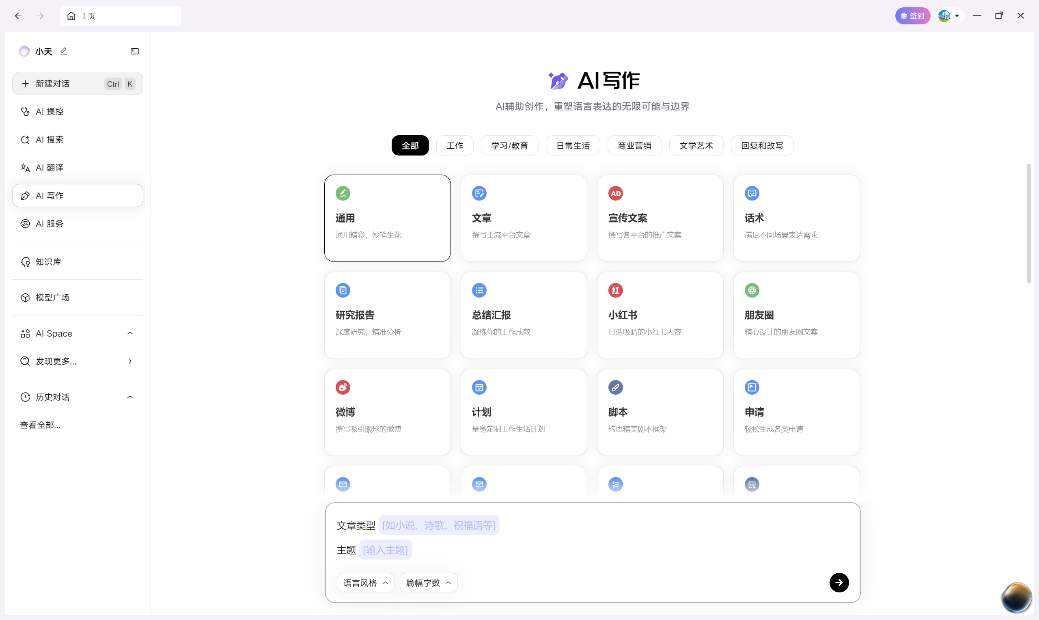Viewport: 1039px width, 620px height.
Task: Switch to the 文学艺术 category tab
Action: [x=696, y=146]
